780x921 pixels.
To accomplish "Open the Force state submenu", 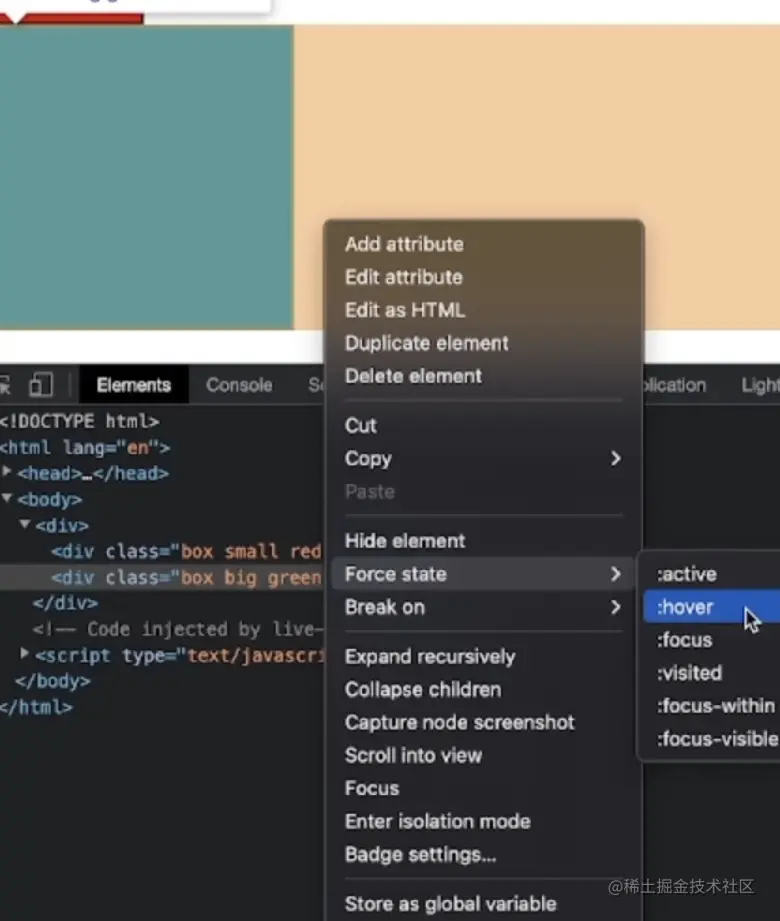I will pyautogui.click(x=483, y=574).
